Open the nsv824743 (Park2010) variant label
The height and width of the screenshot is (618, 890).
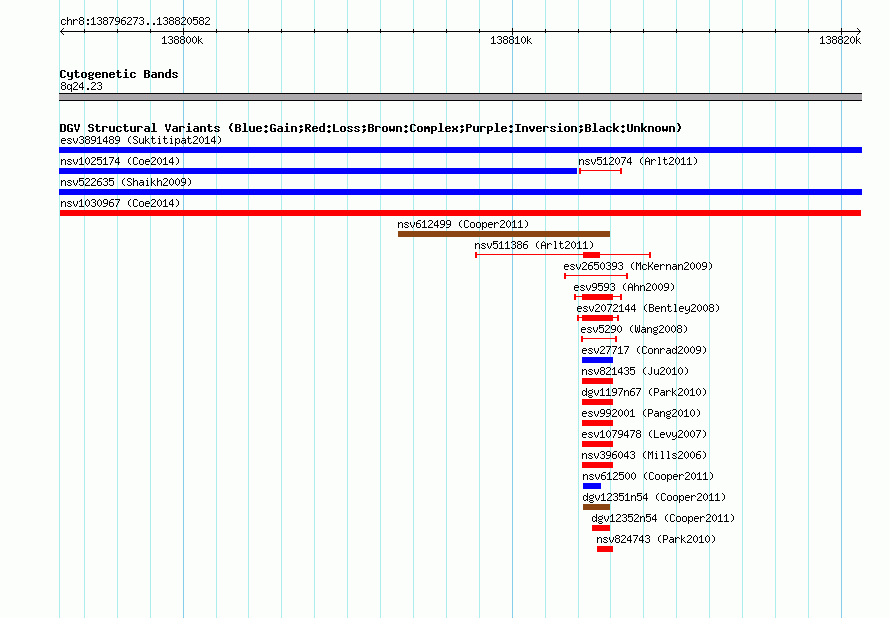tap(656, 539)
